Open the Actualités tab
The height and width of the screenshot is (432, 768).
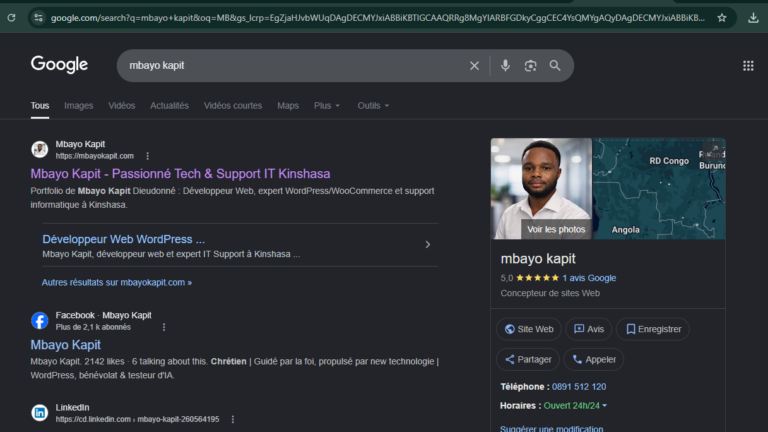[x=169, y=105]
